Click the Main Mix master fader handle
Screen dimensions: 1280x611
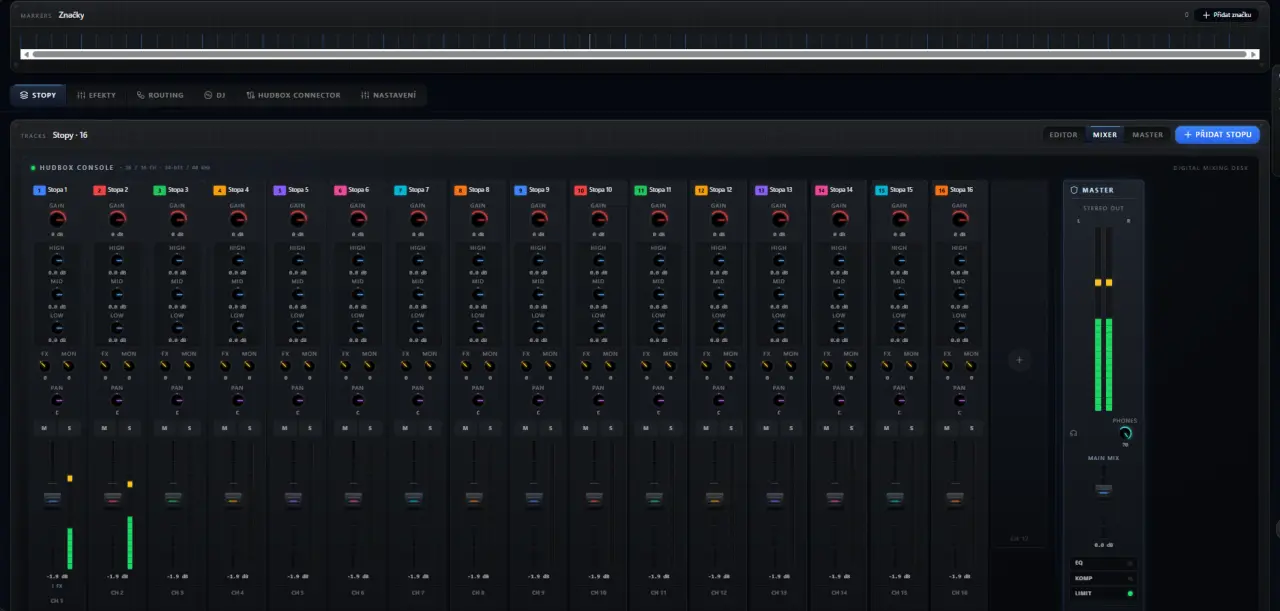click(1104, 490)
